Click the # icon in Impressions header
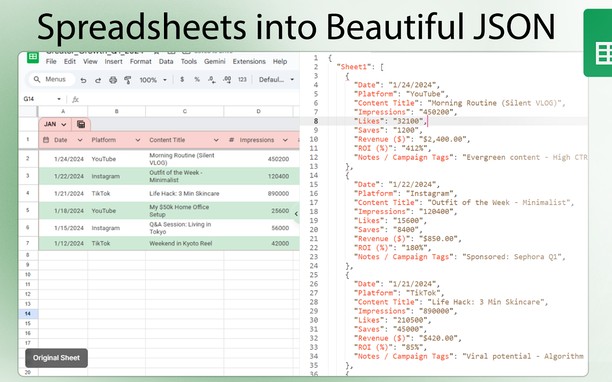612x382 pixels. tap(231, 140)
